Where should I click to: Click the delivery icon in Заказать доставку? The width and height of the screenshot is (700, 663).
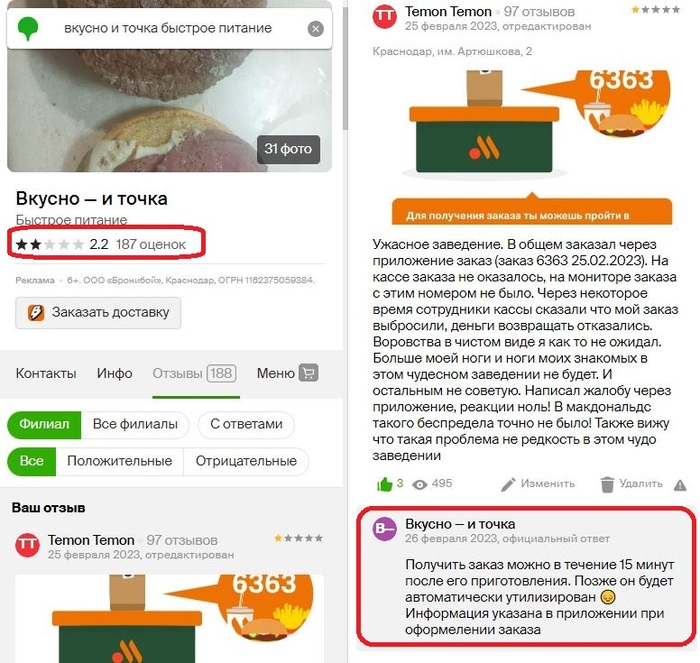click(36, 313)
